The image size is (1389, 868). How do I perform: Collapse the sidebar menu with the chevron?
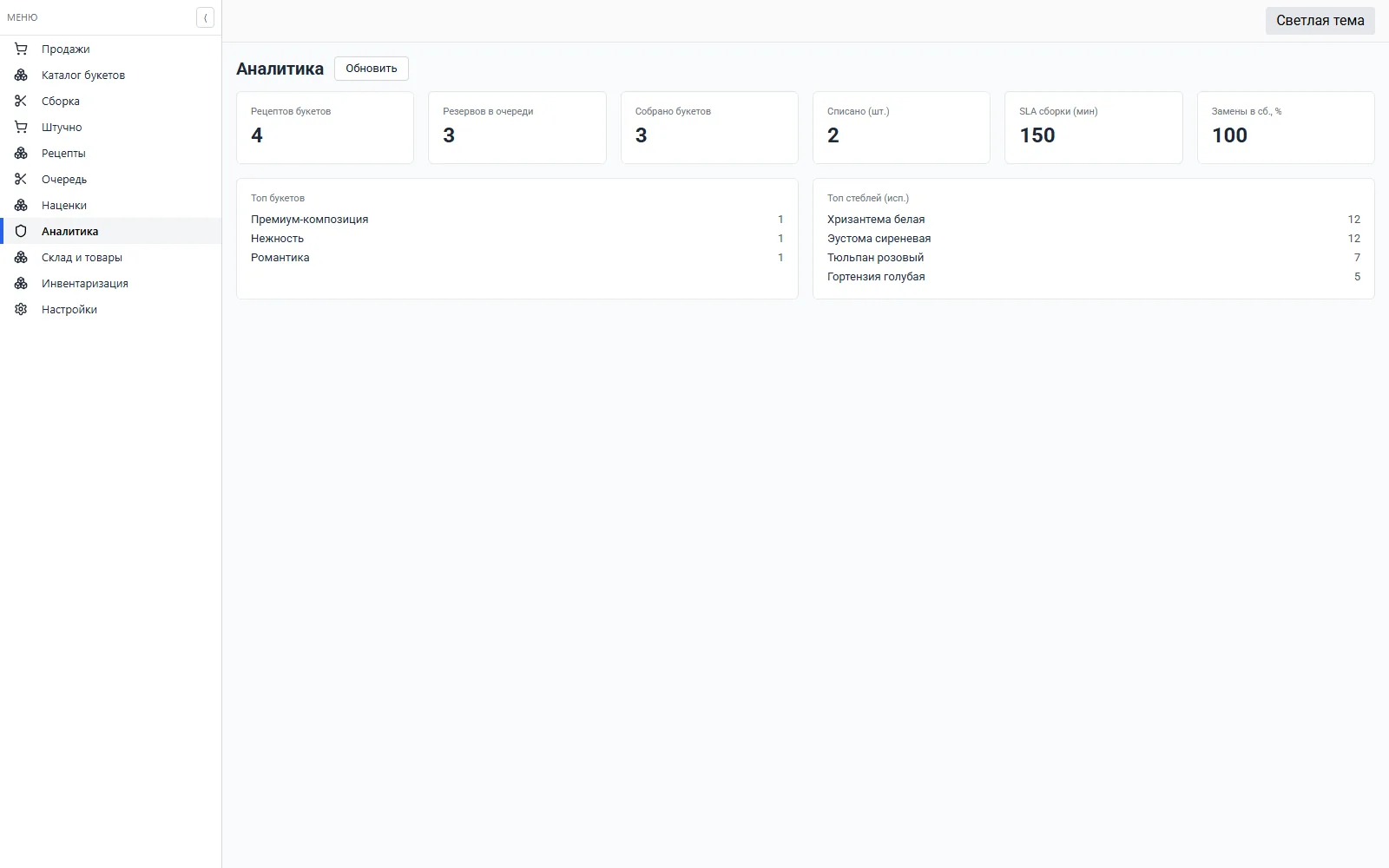coord(205,17)
